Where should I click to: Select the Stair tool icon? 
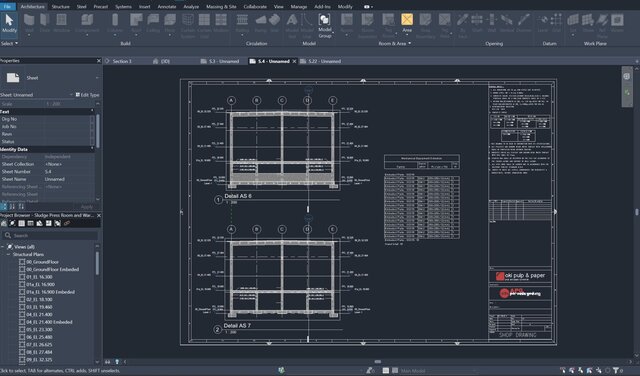click(x=275, y=23)
